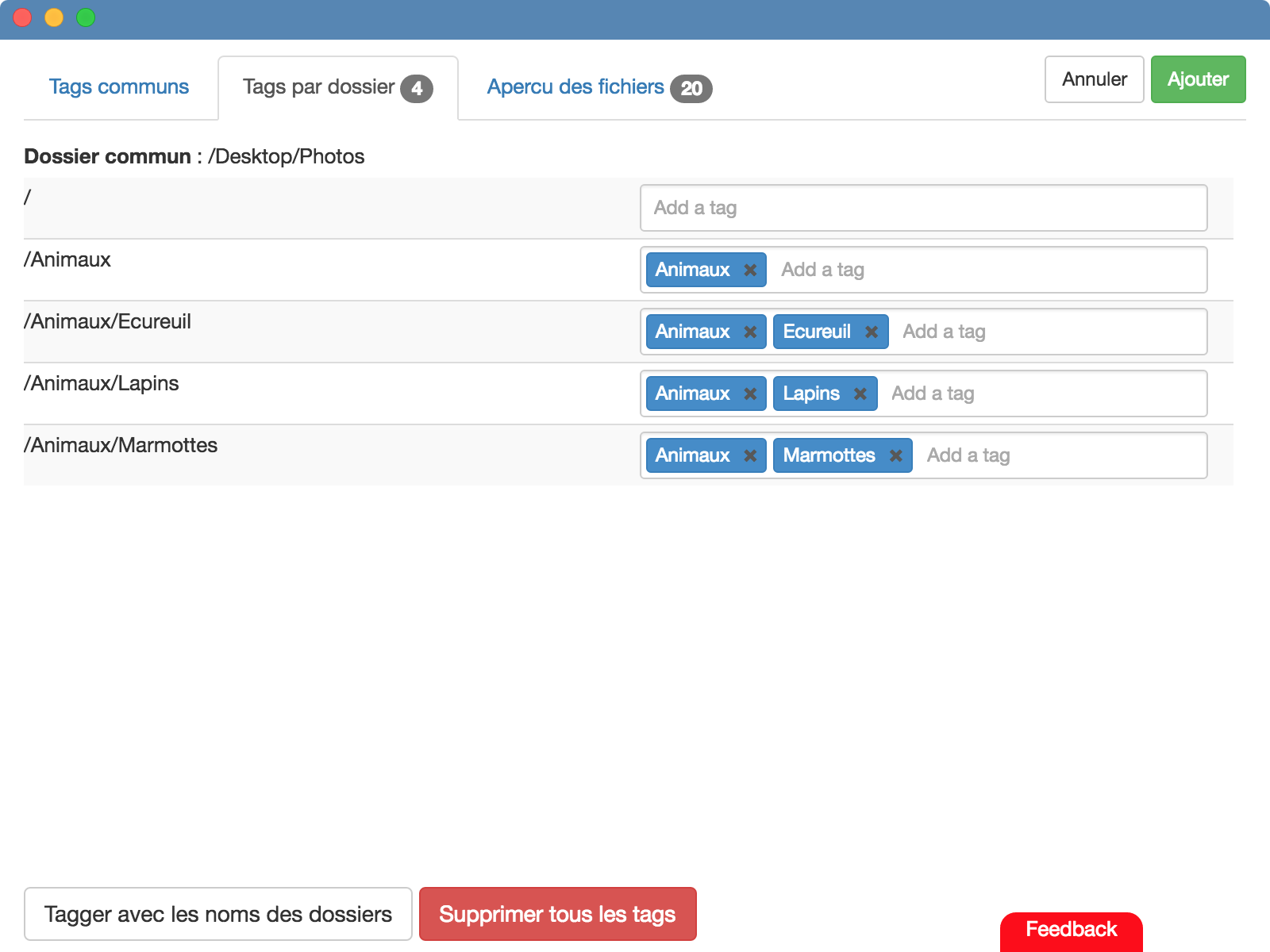Click Supprimer tous les tags
Screen dimensions: 1270x952
pos(557,914)
